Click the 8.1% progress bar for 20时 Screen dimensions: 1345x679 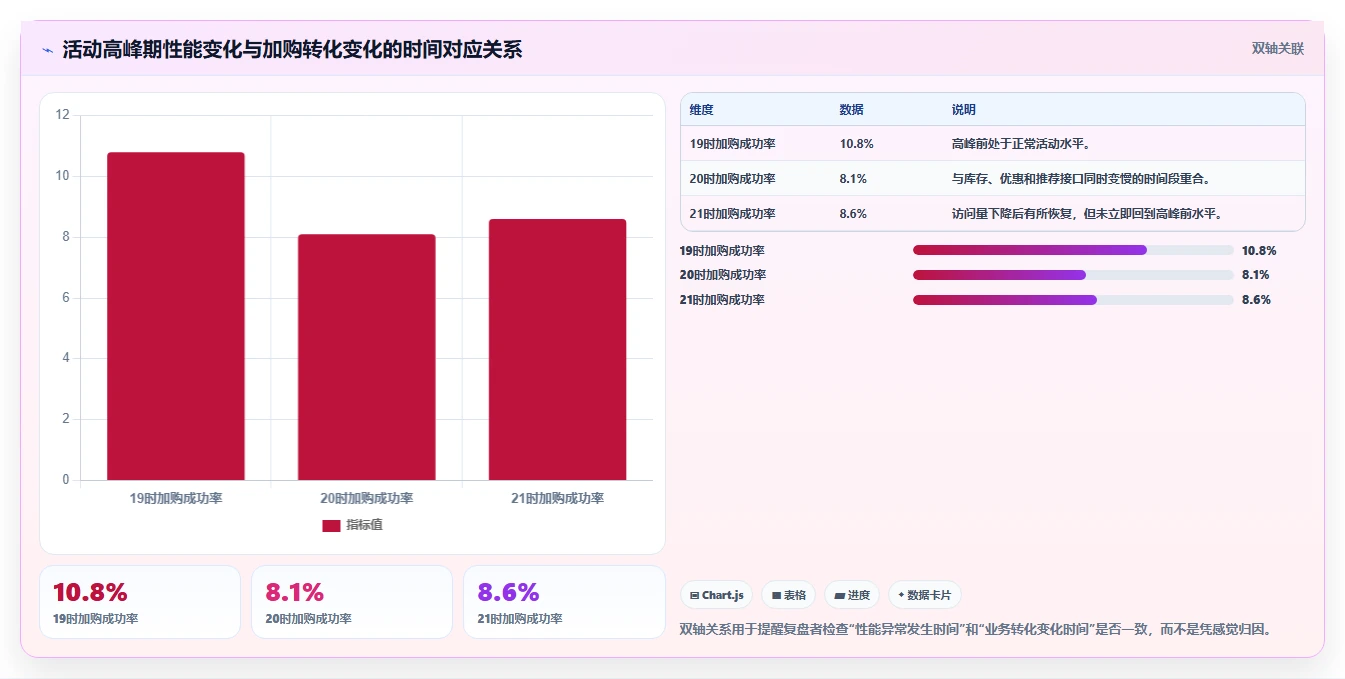pos(1073,275)
